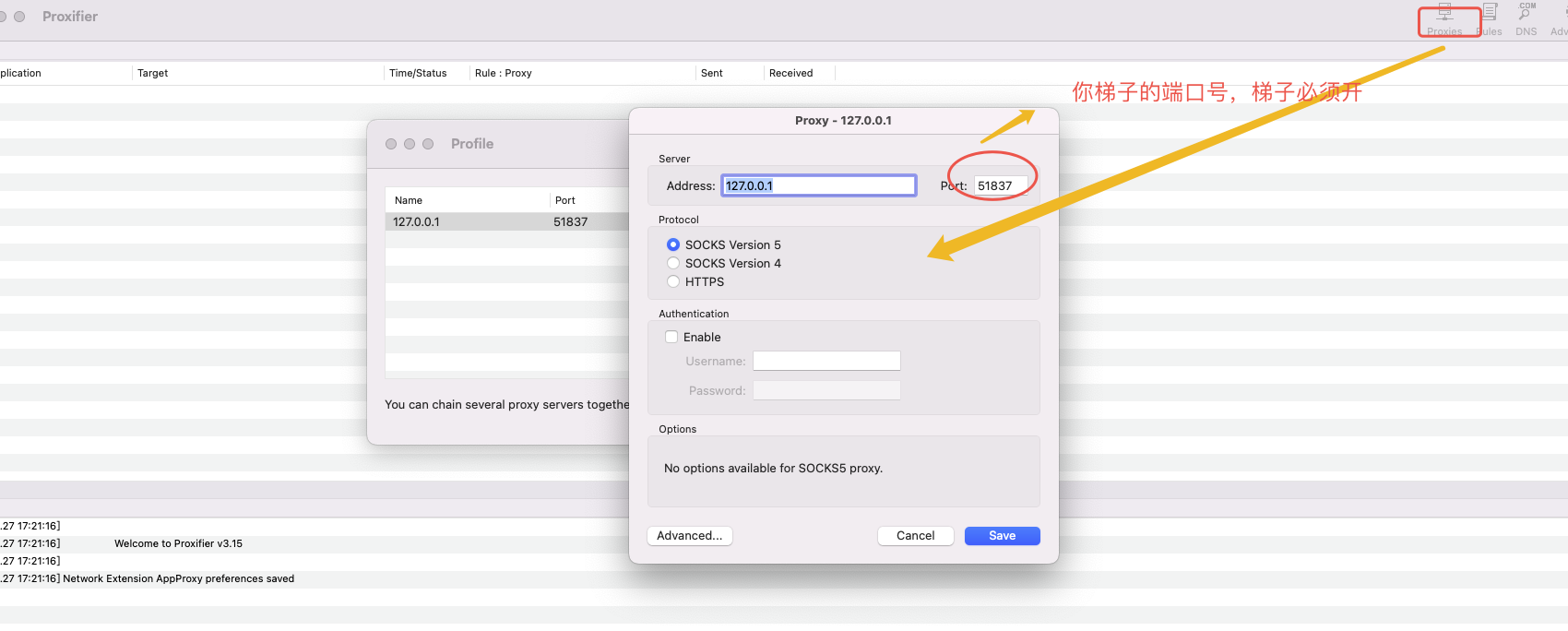Choose HTTPS protocol option
1568x631 pixels.
coord(673,281)
